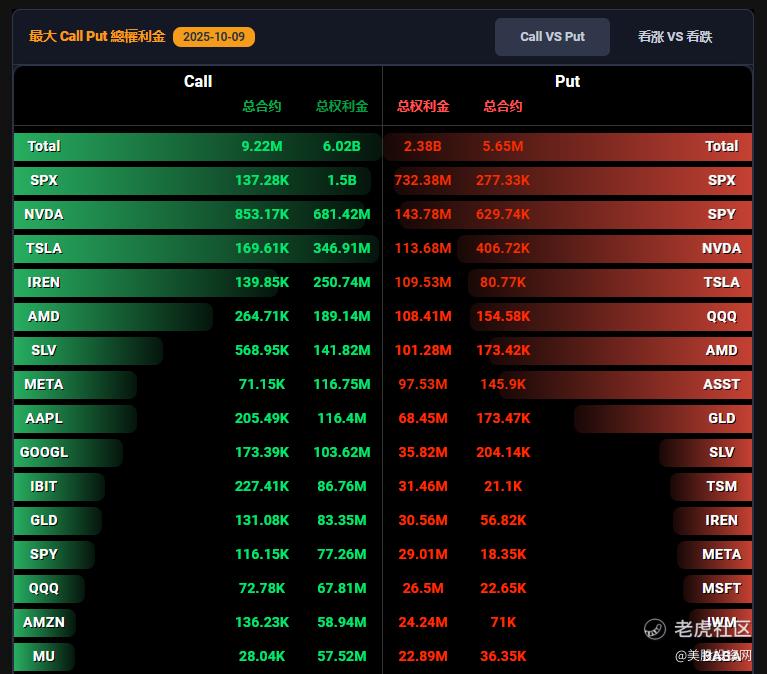Click the 346.91M TSLA call premium value

341,248
